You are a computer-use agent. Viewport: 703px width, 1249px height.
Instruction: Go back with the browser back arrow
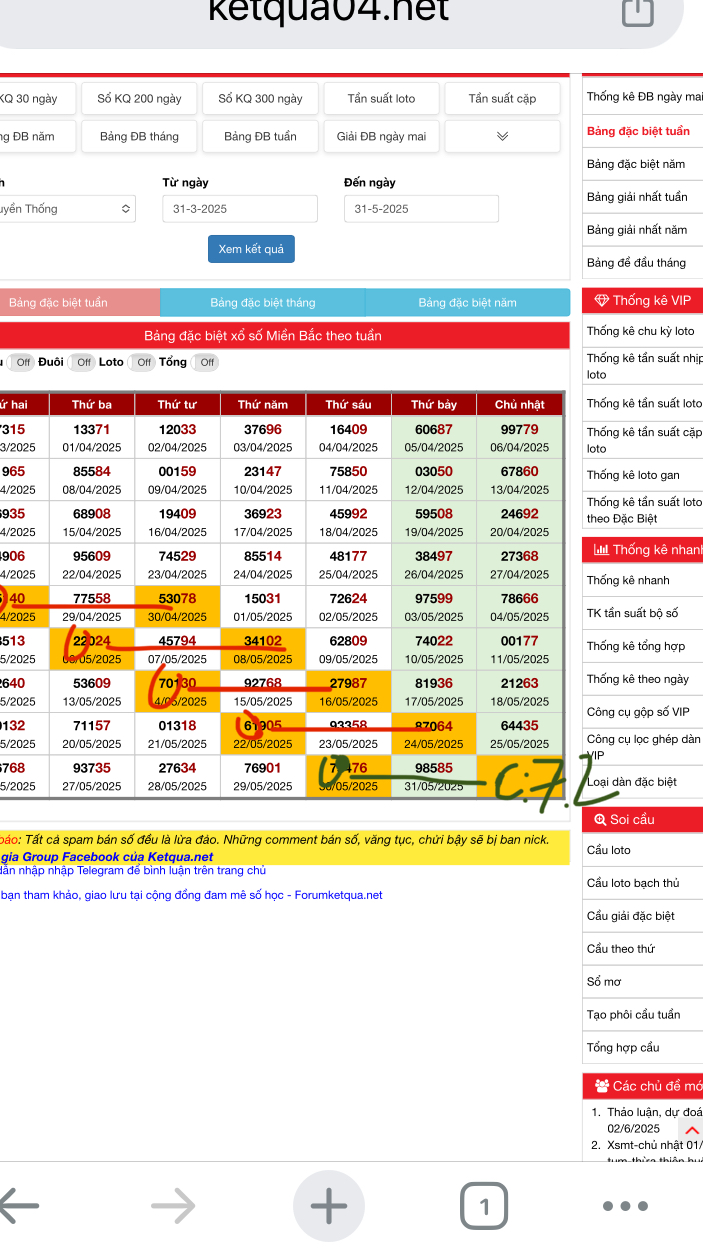pyautogui.click(x=22, y=1206)
